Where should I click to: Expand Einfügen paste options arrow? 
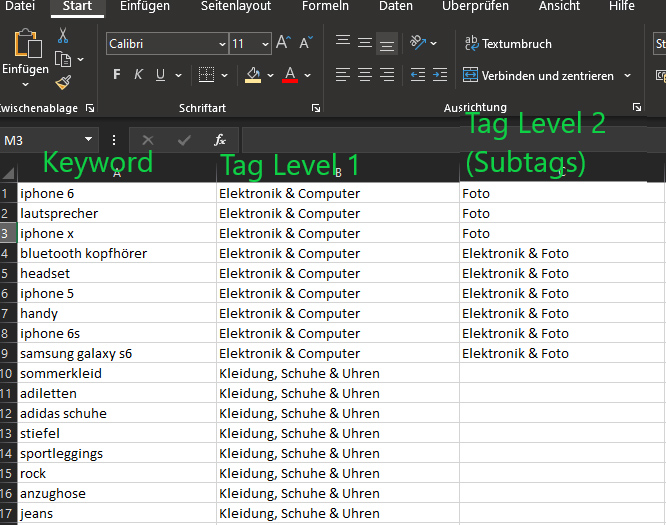tap(25, 84)
